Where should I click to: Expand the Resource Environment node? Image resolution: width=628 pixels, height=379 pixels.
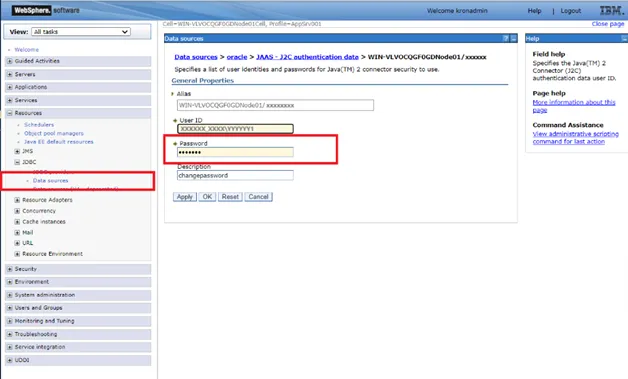17,254
